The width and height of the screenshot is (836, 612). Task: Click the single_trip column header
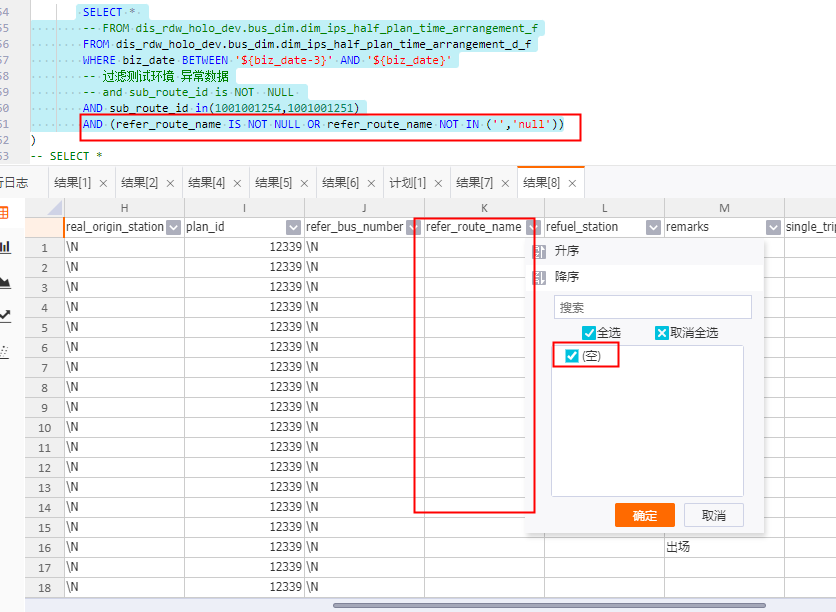[x=810, y=227]
